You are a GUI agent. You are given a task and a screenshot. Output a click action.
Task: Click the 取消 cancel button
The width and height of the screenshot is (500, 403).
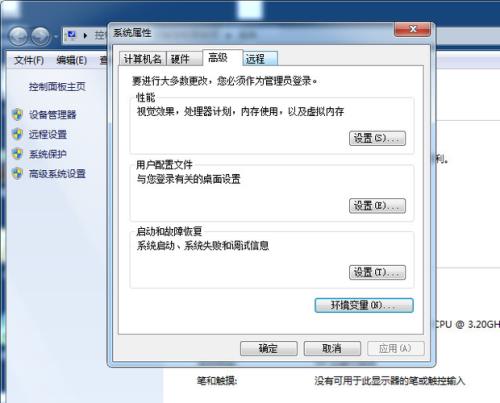(332, 349)
